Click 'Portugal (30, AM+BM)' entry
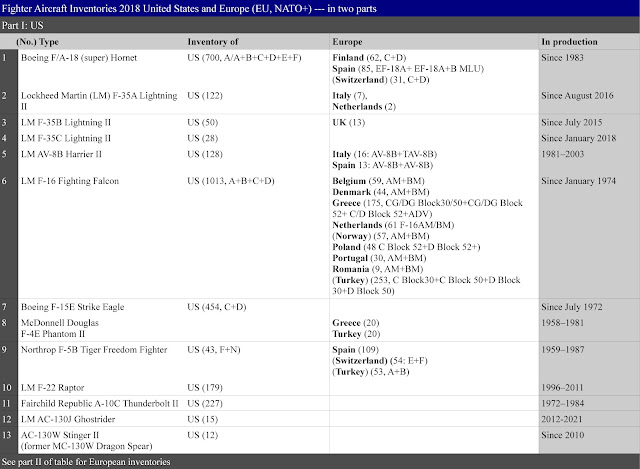Screen dimensions: 640x469 click(379, 258)
